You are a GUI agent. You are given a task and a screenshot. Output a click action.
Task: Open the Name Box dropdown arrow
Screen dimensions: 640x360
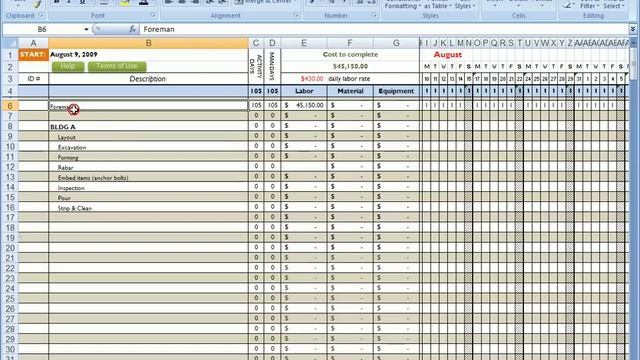86,29
